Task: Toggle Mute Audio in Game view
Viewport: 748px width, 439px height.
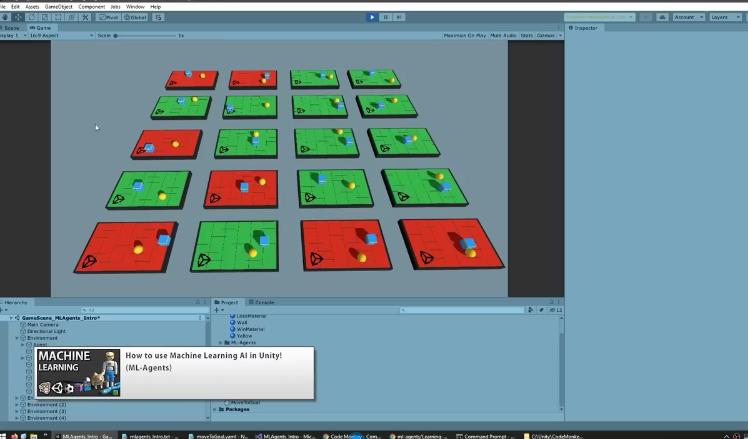Action: click(502, 35)
